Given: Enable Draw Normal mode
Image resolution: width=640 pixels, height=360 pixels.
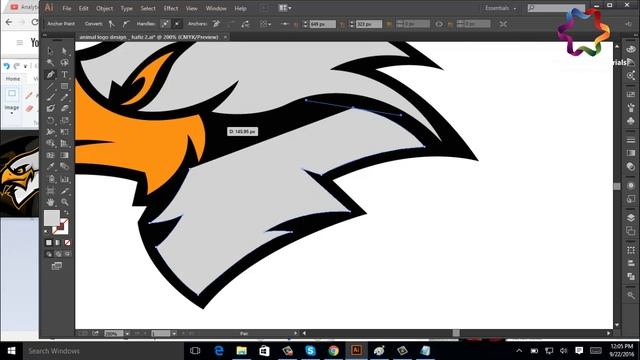Looking at the screenshot, I should pos(49,254).
